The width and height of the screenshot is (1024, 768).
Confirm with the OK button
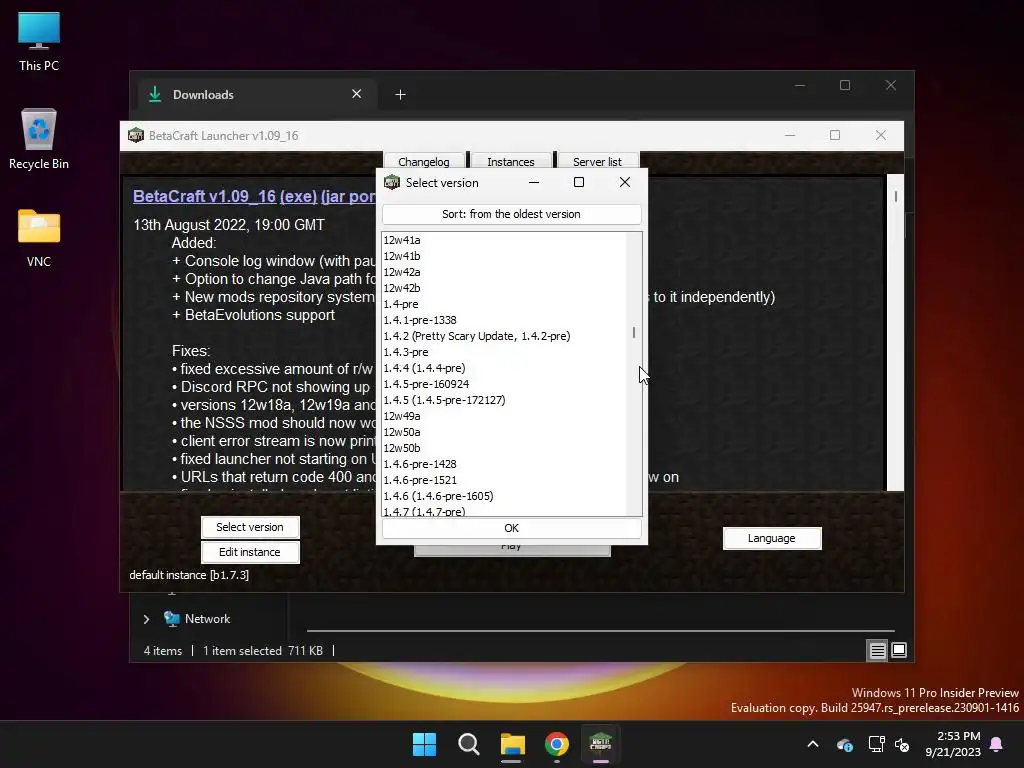(x=511, y=528)
